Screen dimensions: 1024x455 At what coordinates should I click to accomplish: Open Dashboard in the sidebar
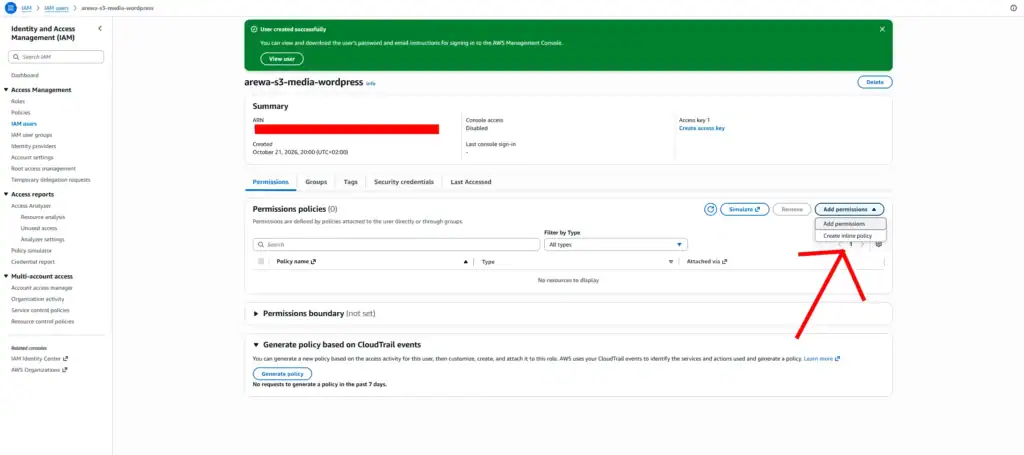pyautogui.click(x=25, y=76)
